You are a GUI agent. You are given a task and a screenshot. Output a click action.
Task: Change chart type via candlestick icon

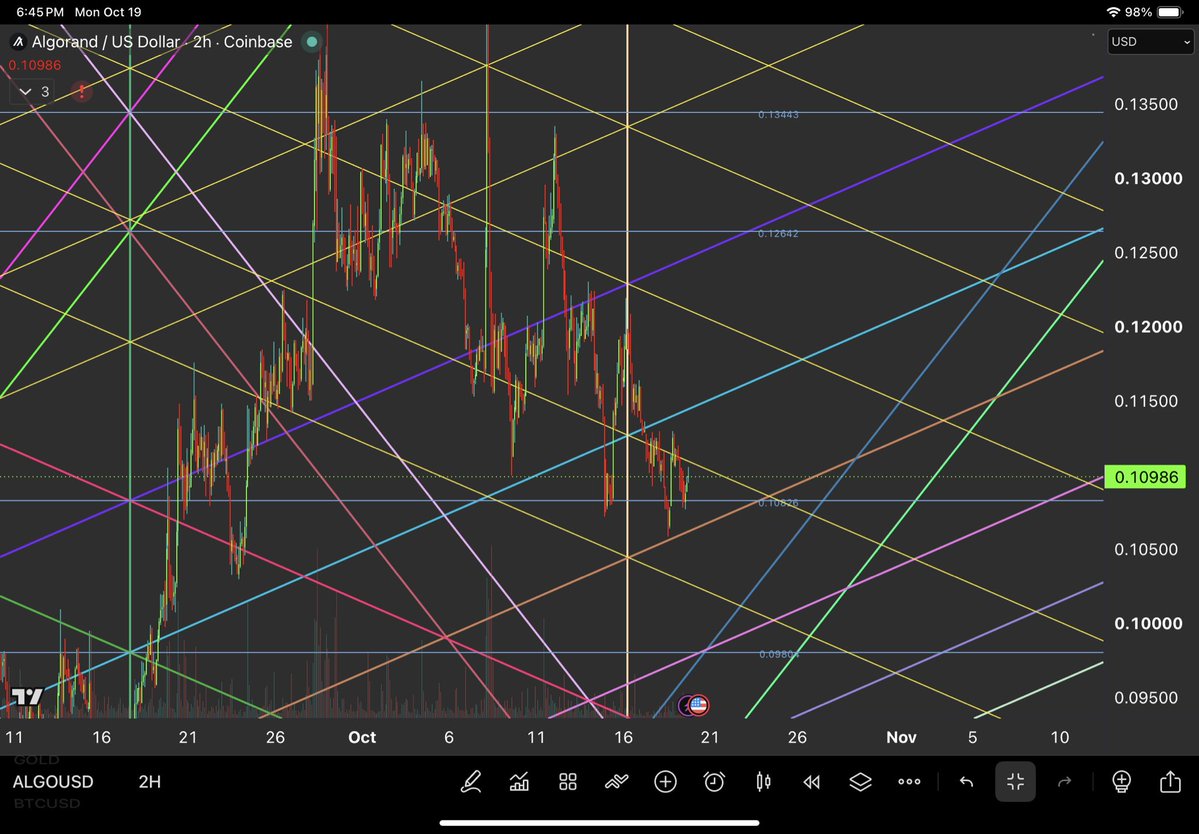(x=763, y=781)
